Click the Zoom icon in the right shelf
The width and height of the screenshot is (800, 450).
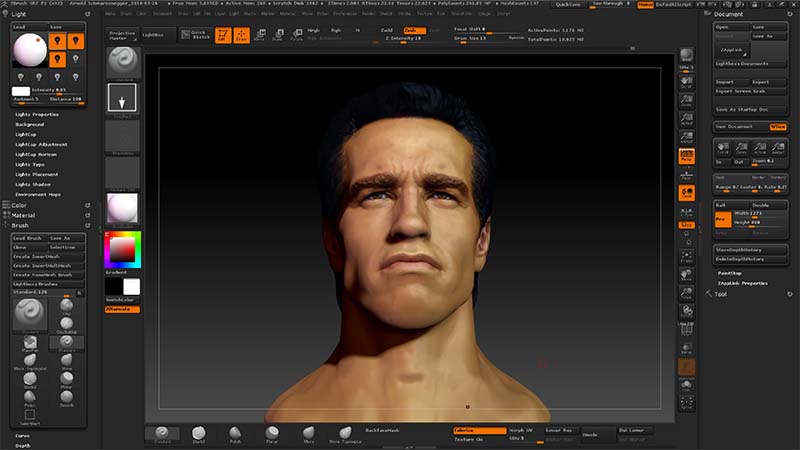coord(687,101)
